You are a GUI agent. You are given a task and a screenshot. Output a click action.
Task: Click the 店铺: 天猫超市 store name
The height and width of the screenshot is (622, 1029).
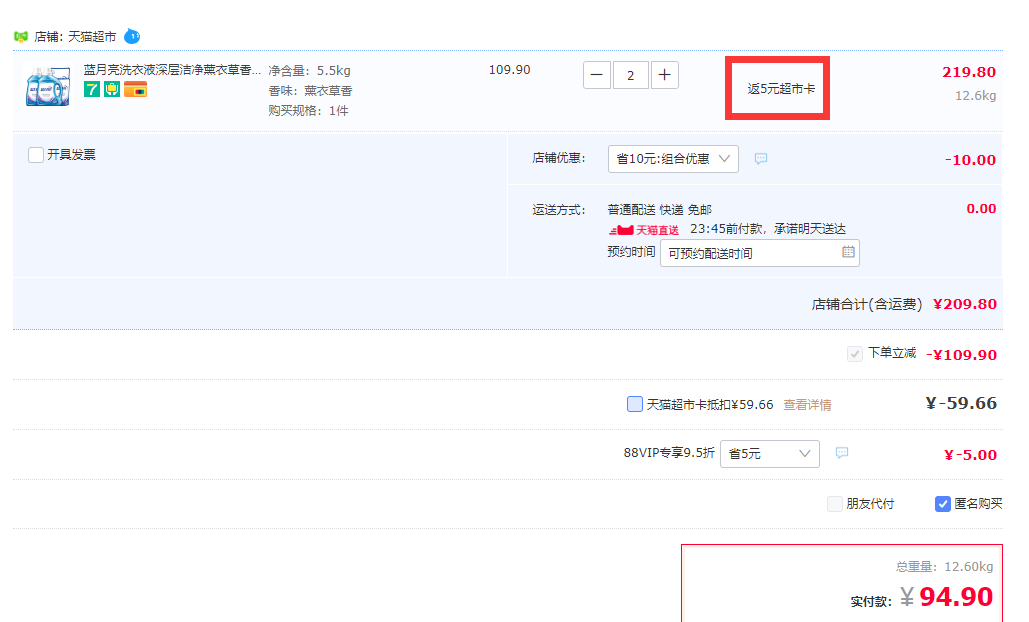[x=75, y=37]
